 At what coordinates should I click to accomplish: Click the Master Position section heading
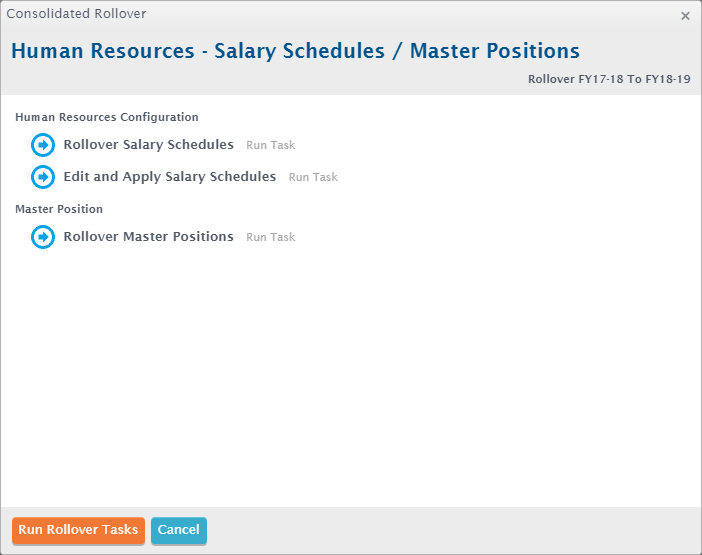coord(59,209)
